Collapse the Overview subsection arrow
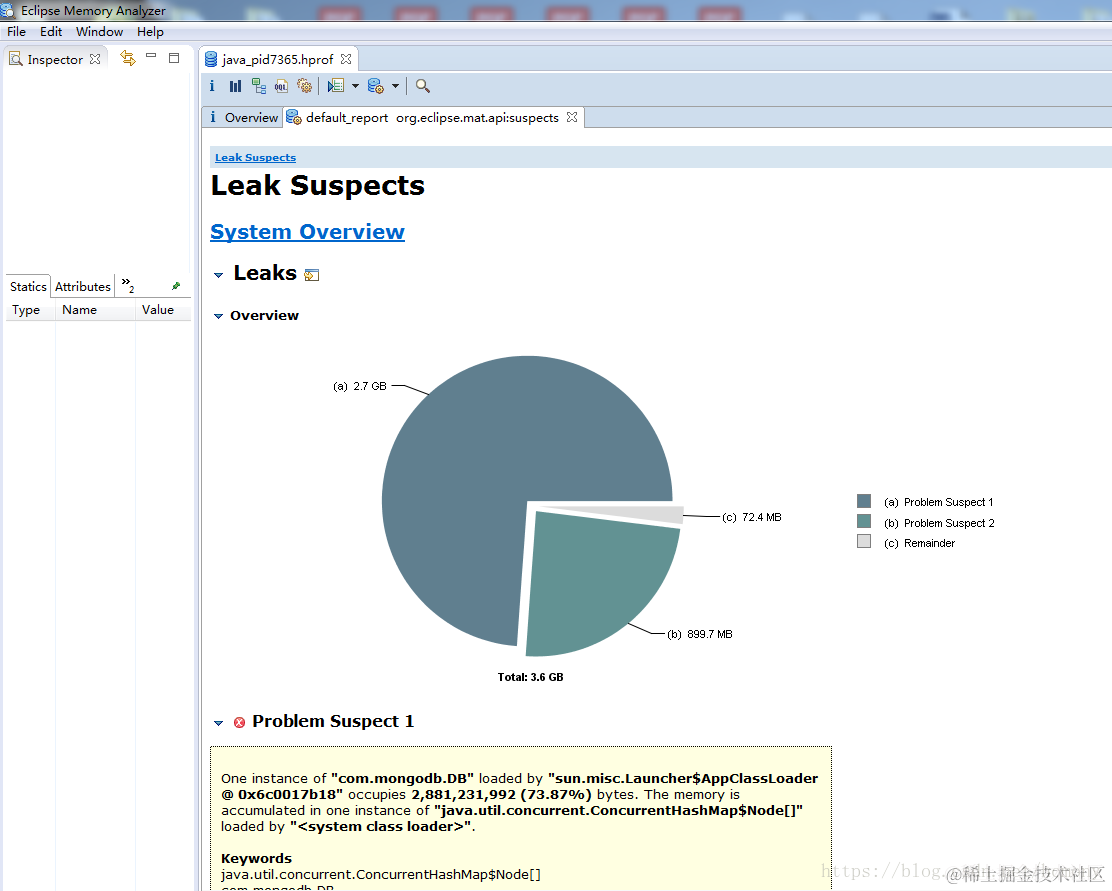 pos(218,316)
